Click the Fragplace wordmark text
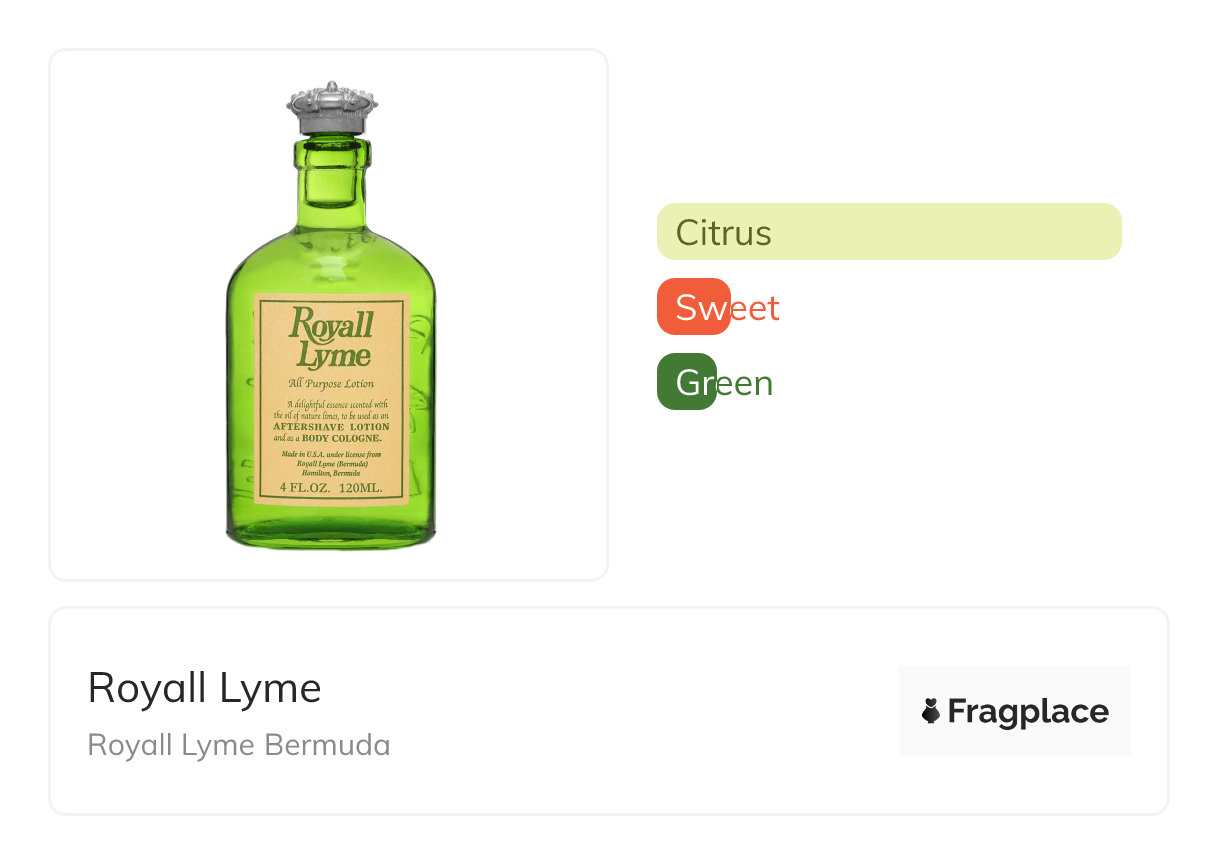Screen dimensions: 1218x864 point(1028,711)
